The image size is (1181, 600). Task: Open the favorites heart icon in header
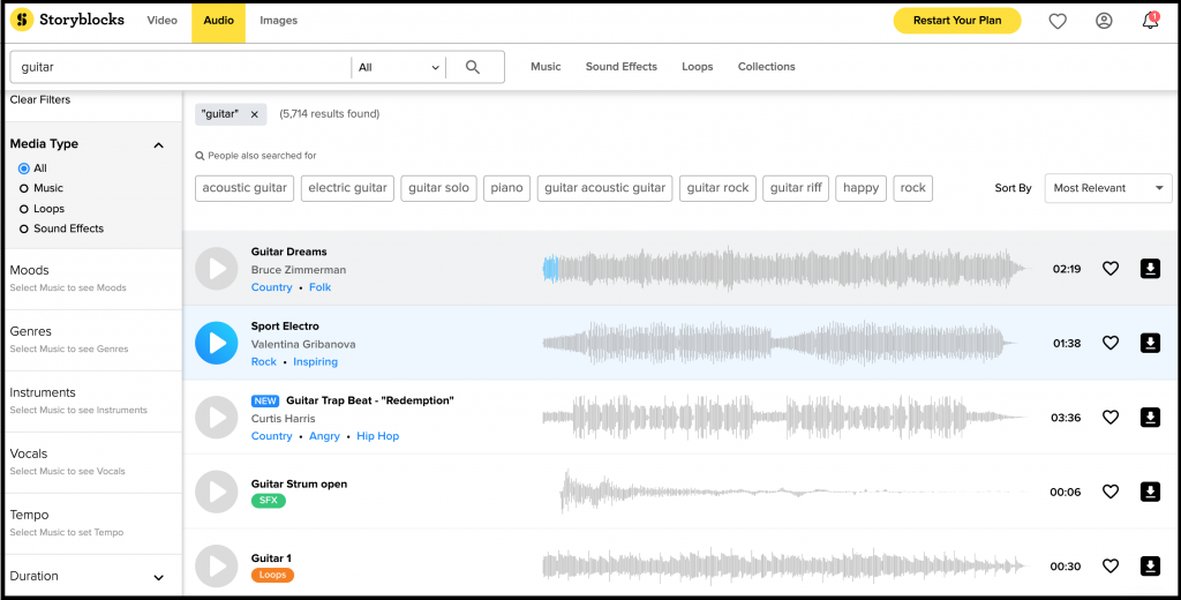pyautogui.click(x=1057, y=21)
